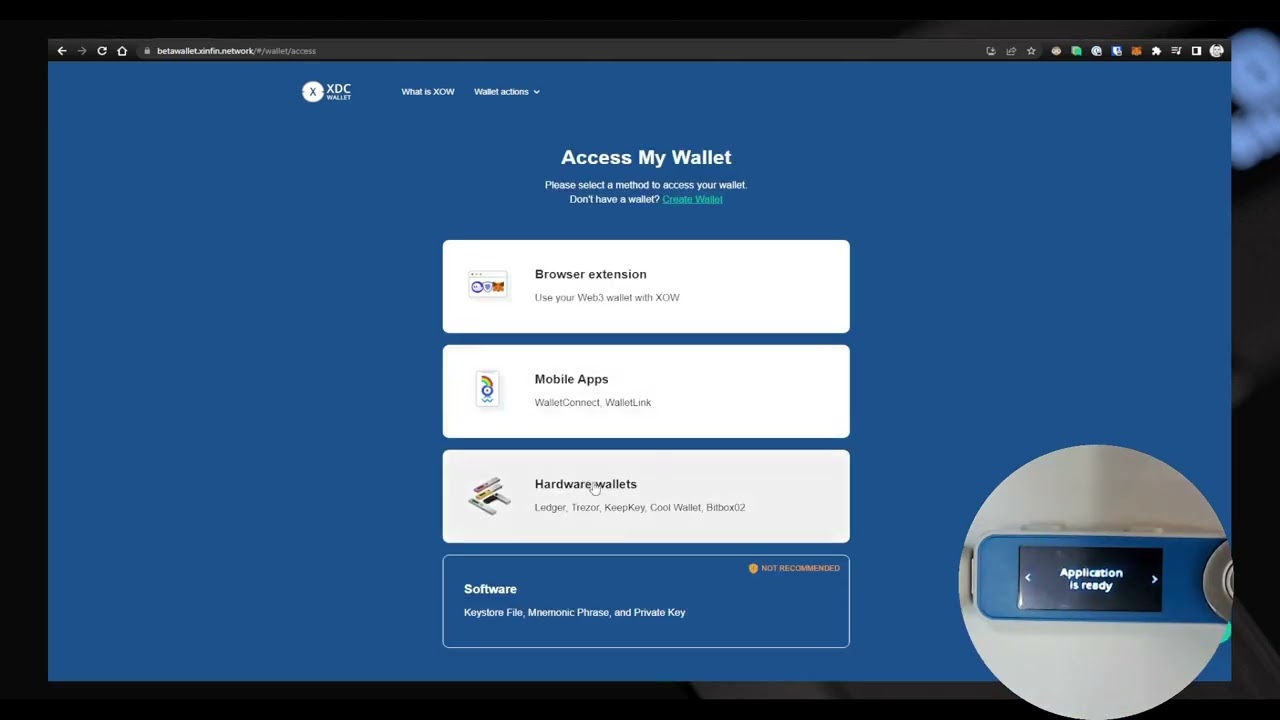Open the round blue clock extension
This screenshot has height=720, width=1280.
pos(1096,51)
